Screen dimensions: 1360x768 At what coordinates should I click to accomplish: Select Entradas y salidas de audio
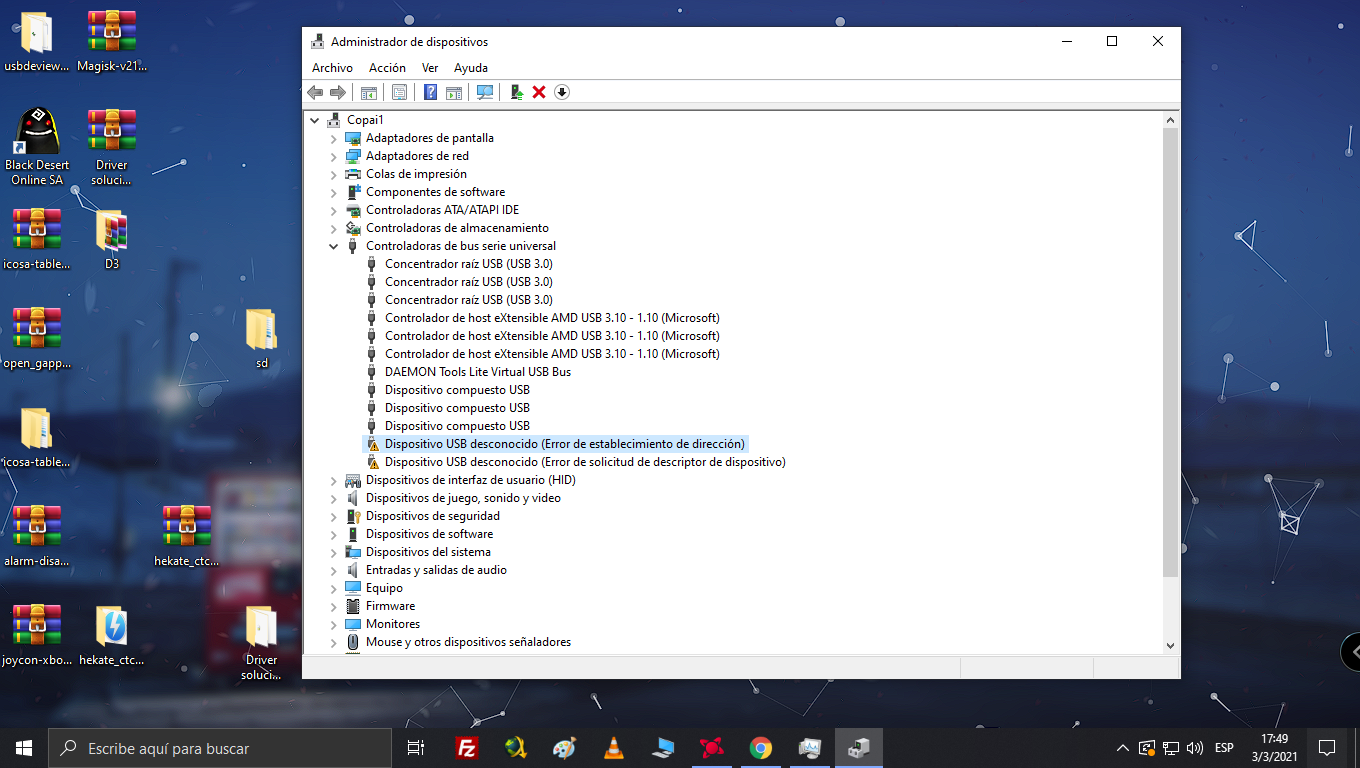coord(436,570)
